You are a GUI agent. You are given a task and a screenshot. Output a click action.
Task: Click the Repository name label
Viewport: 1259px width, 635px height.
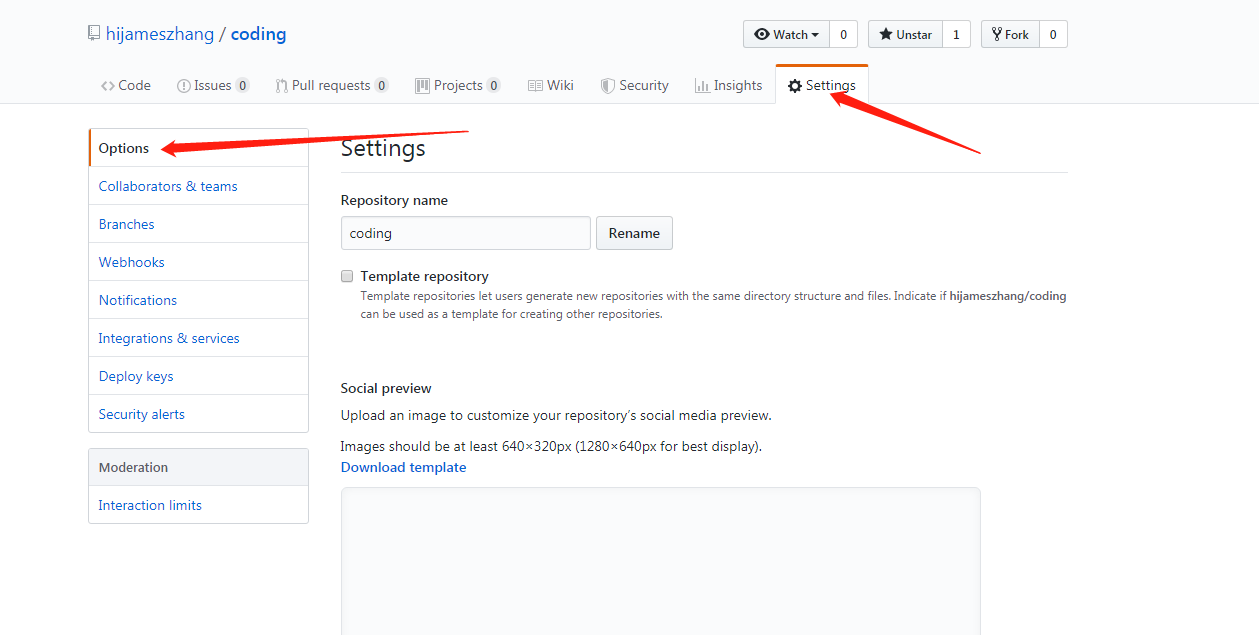394,200
